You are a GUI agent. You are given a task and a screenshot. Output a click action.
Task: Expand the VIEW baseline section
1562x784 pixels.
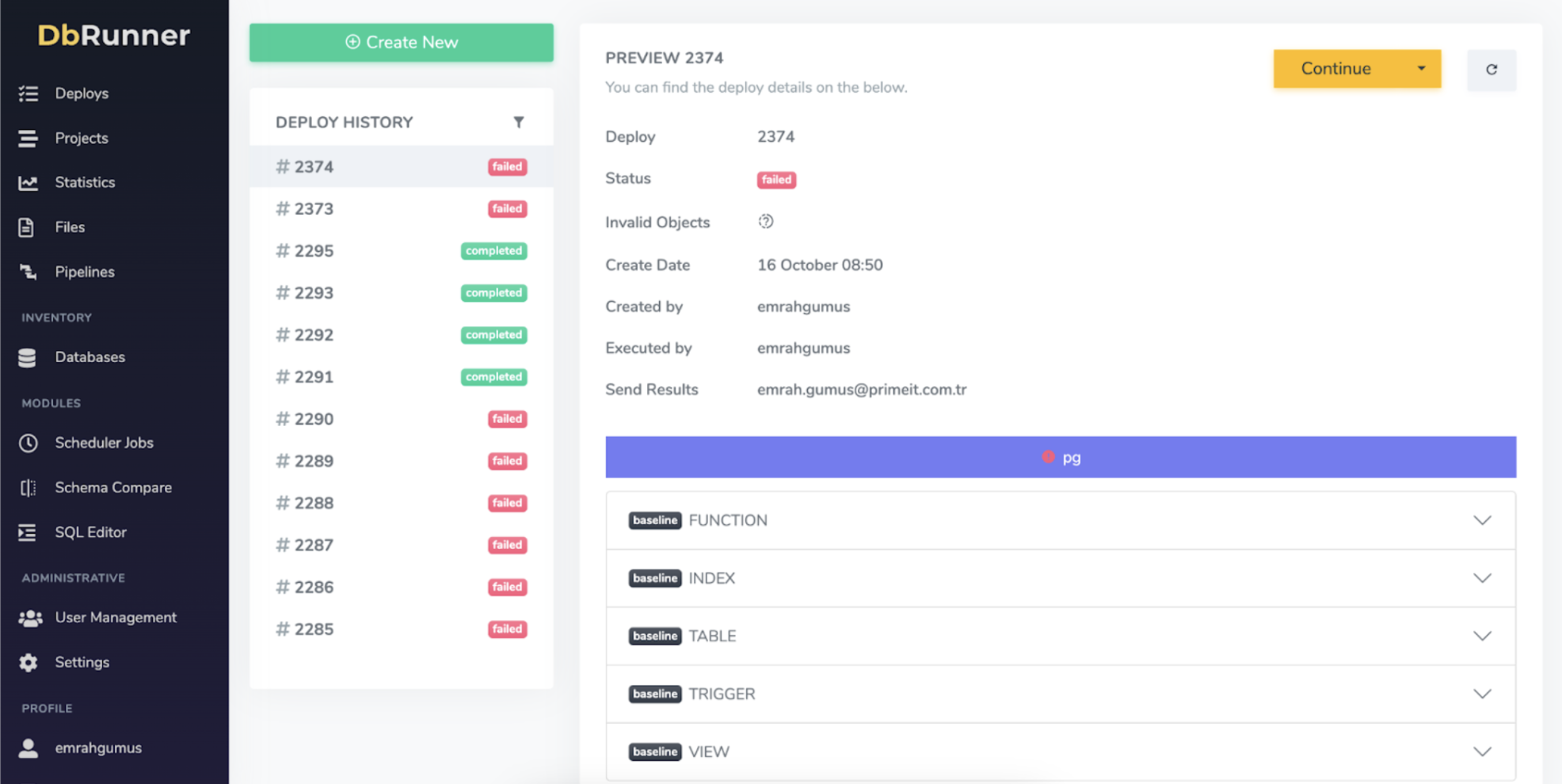click(x=1481, y=752)
